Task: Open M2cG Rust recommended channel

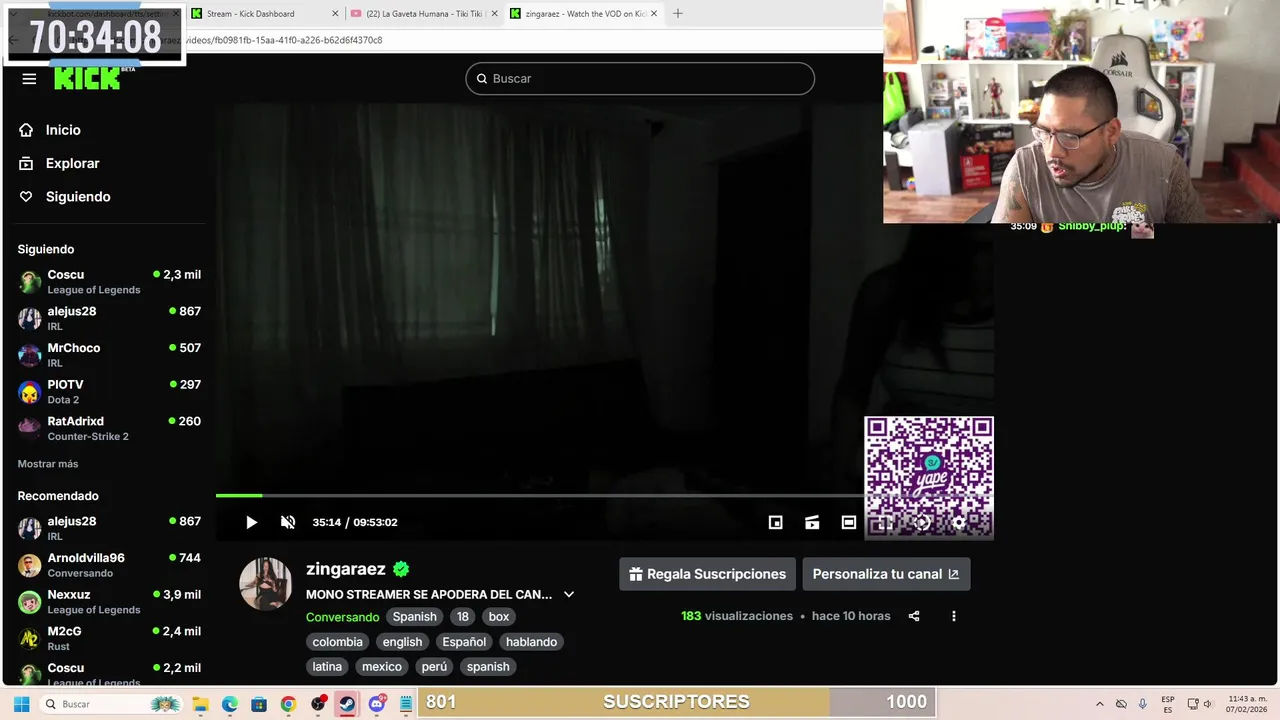Action: tap(109, 638)
